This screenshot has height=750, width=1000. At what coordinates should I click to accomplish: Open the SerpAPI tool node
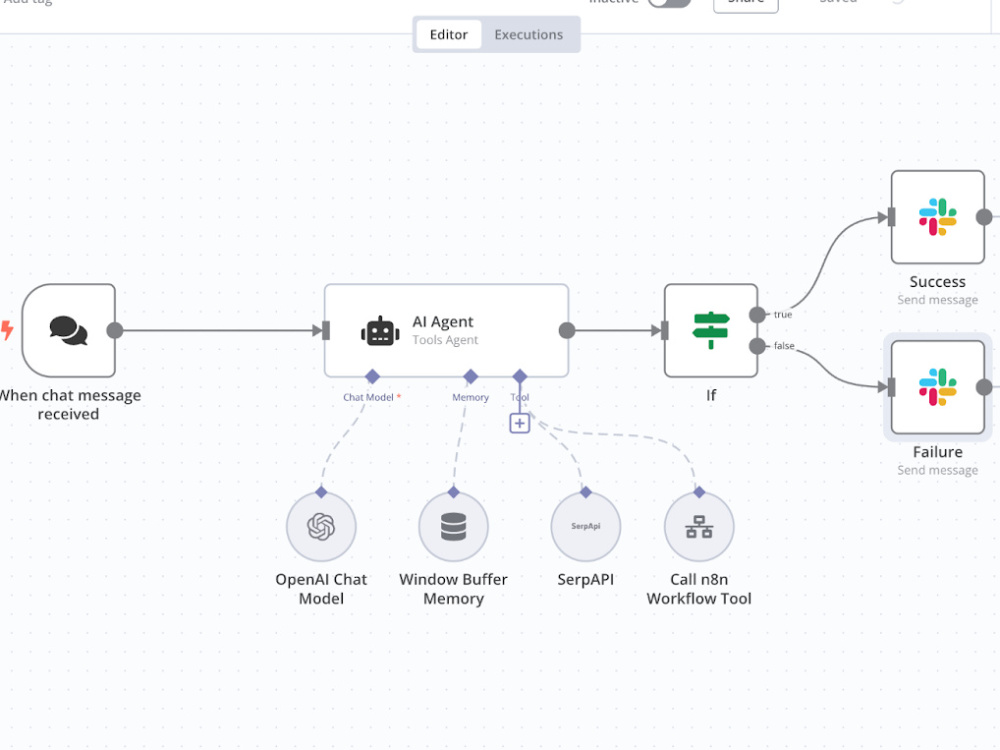coord(585,527)
